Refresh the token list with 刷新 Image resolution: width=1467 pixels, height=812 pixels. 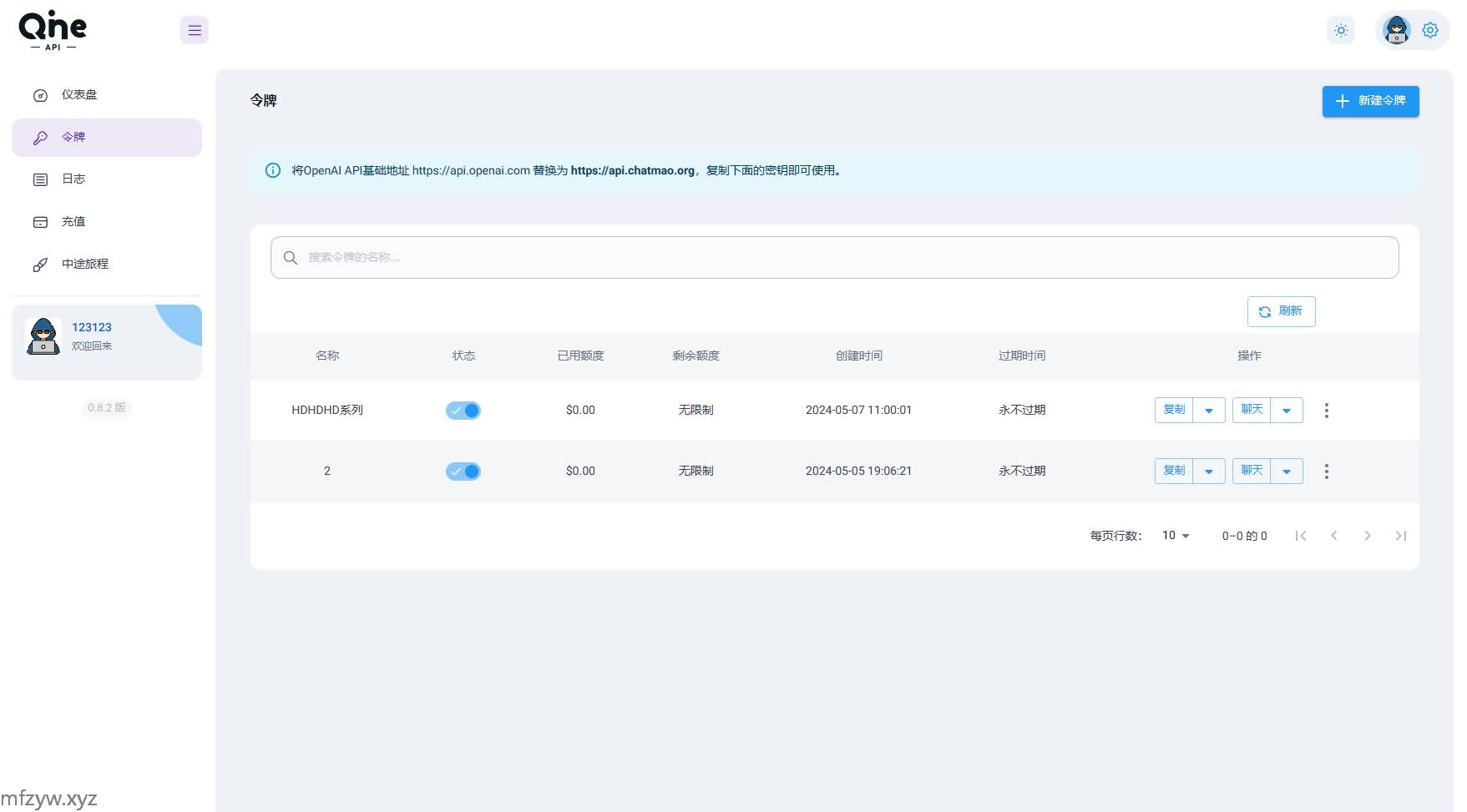1281,311
